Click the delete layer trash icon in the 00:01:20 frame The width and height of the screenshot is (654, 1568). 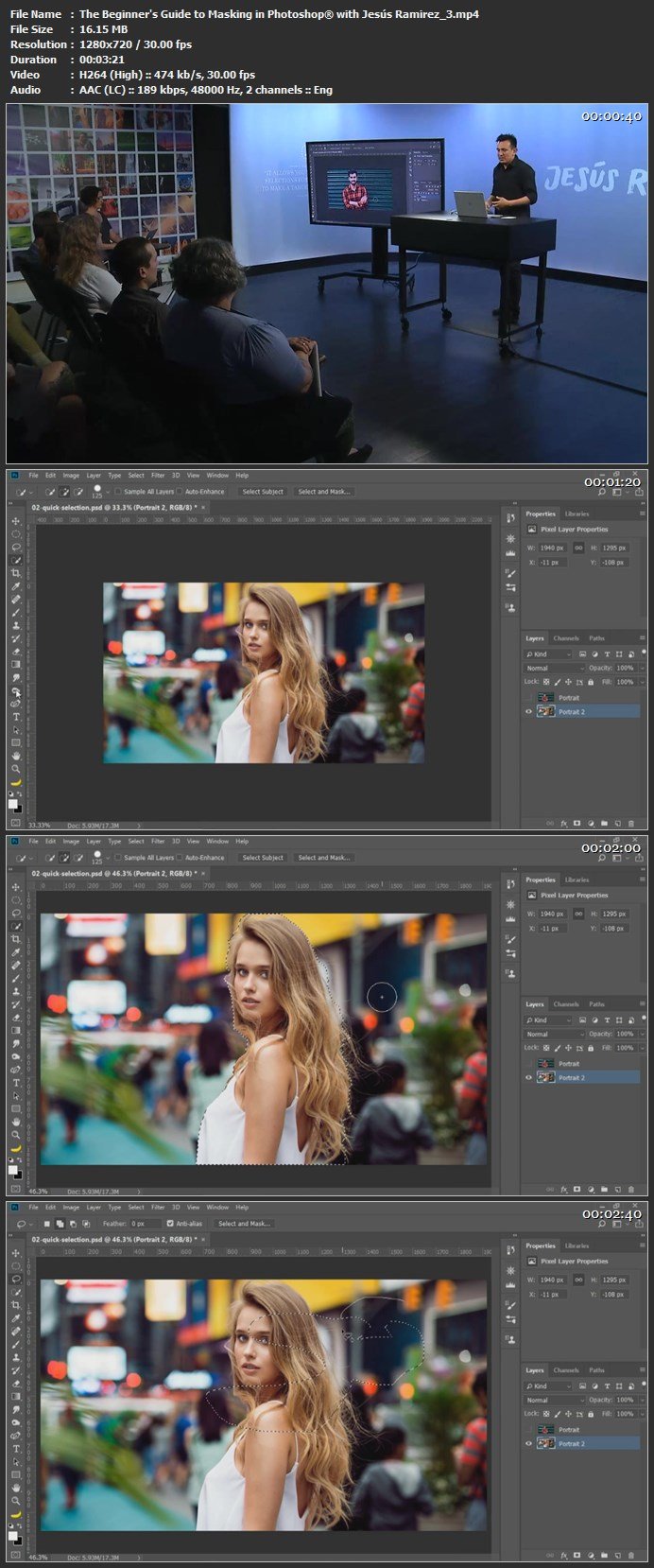(631, 824)
